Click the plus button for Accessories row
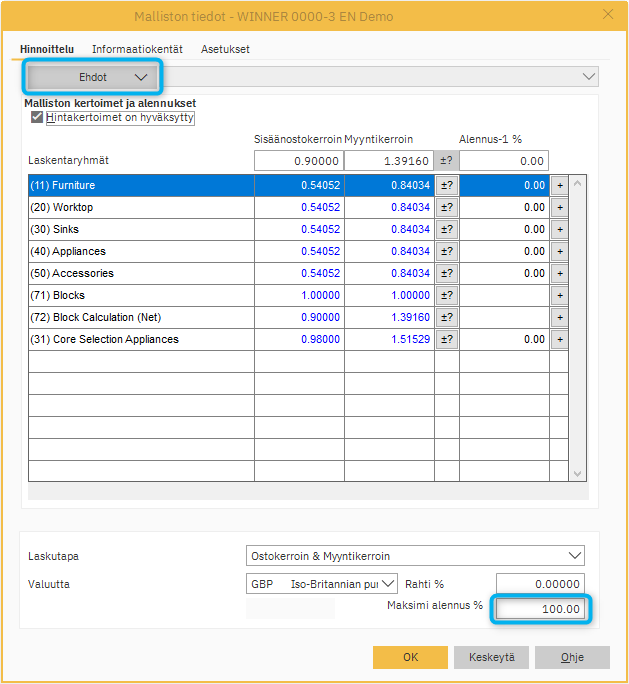This screenshot has height=684, width=629. tap(559, 273)
